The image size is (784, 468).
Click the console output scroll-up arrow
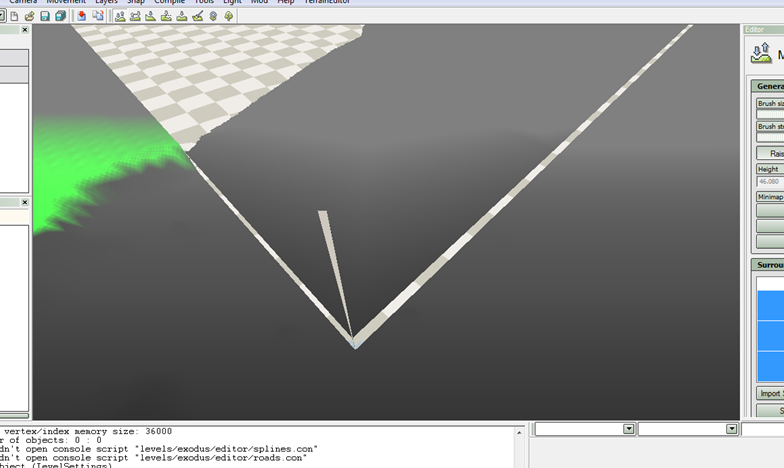click(x=519, y=432)
